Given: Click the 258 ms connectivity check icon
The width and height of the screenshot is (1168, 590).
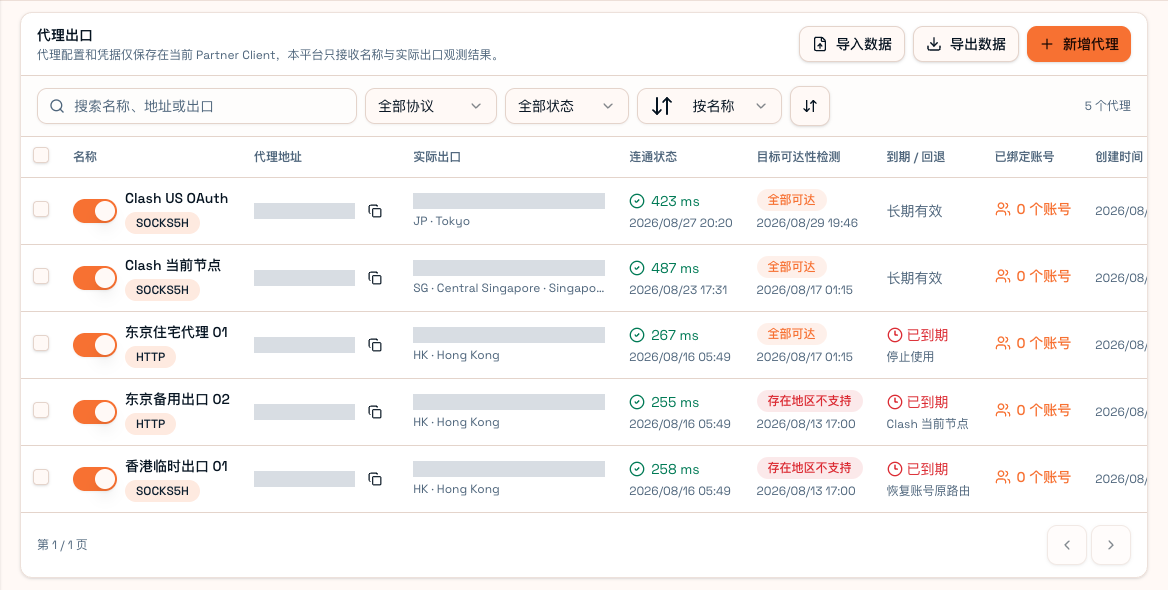Looking at the screenshot, I should tap(637, 469).
